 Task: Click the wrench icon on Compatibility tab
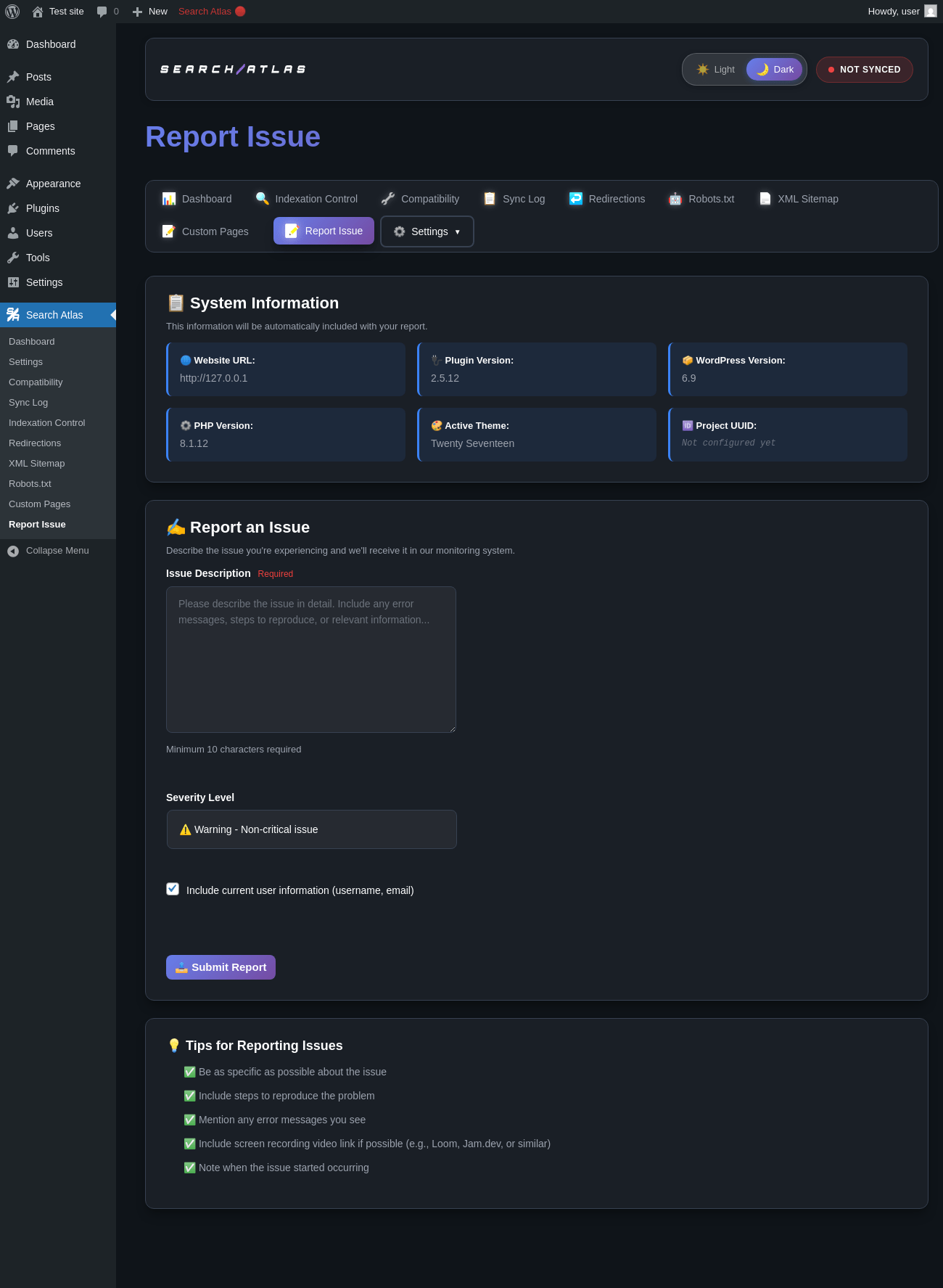click(388, 199)
